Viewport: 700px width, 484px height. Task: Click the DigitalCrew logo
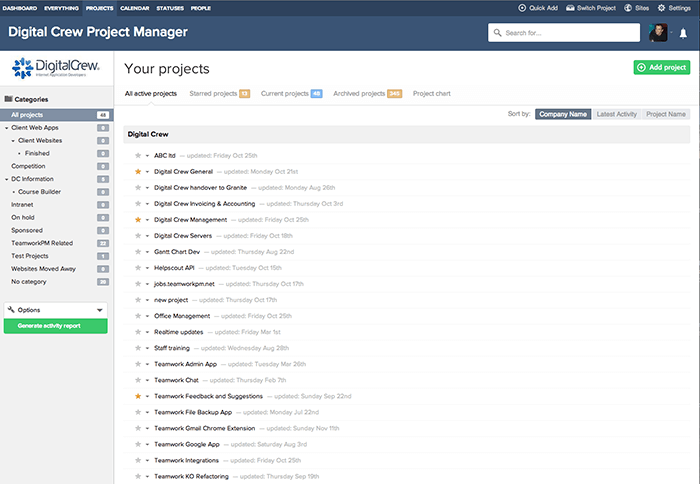click(x=55, y=68)
